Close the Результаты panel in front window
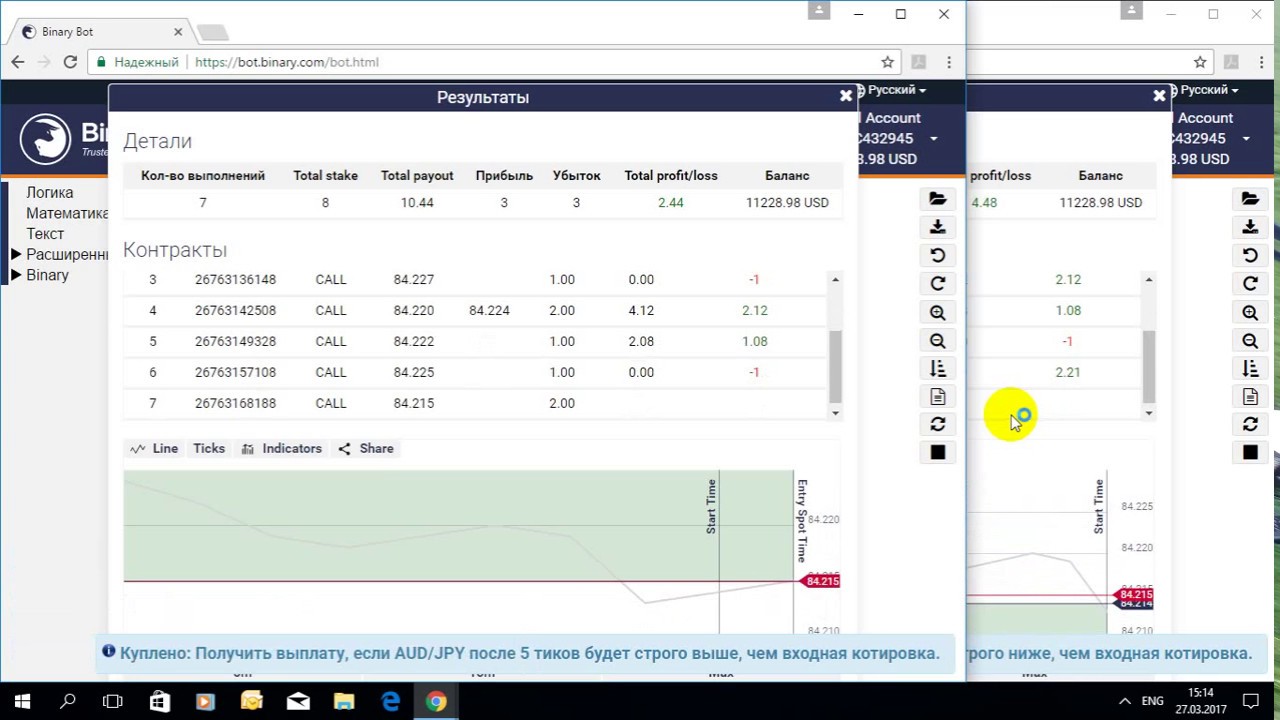 pos(846,96)
